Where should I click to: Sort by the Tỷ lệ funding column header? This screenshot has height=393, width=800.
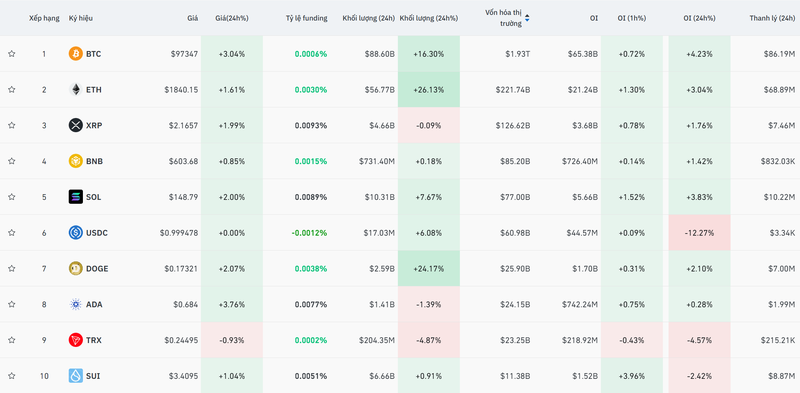[x=307, y=18]
